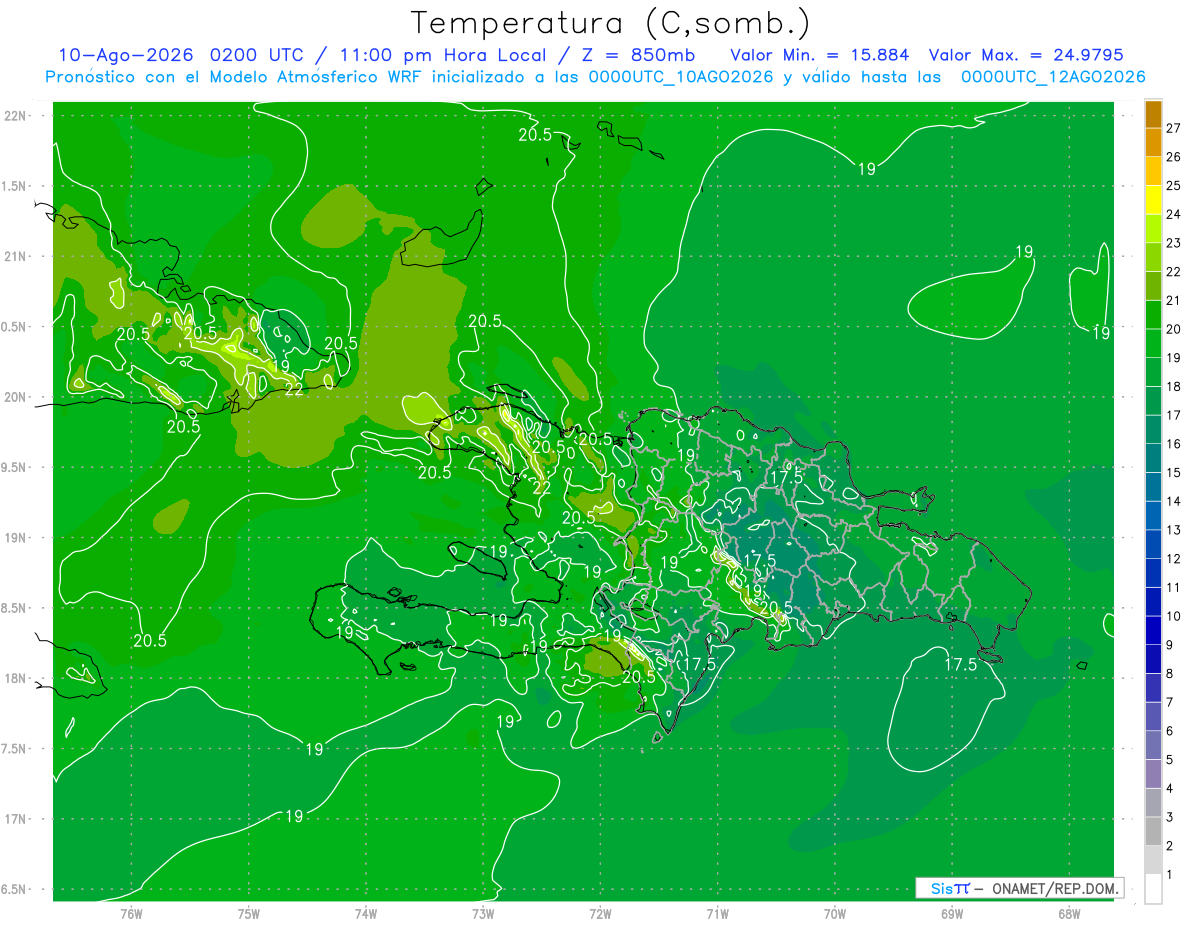Image resolution: width=1200 pixels, height=927 pixels.
Task: Click the "69W" longitude axis label
Action: pyautogui.click(x=952, y=914)
